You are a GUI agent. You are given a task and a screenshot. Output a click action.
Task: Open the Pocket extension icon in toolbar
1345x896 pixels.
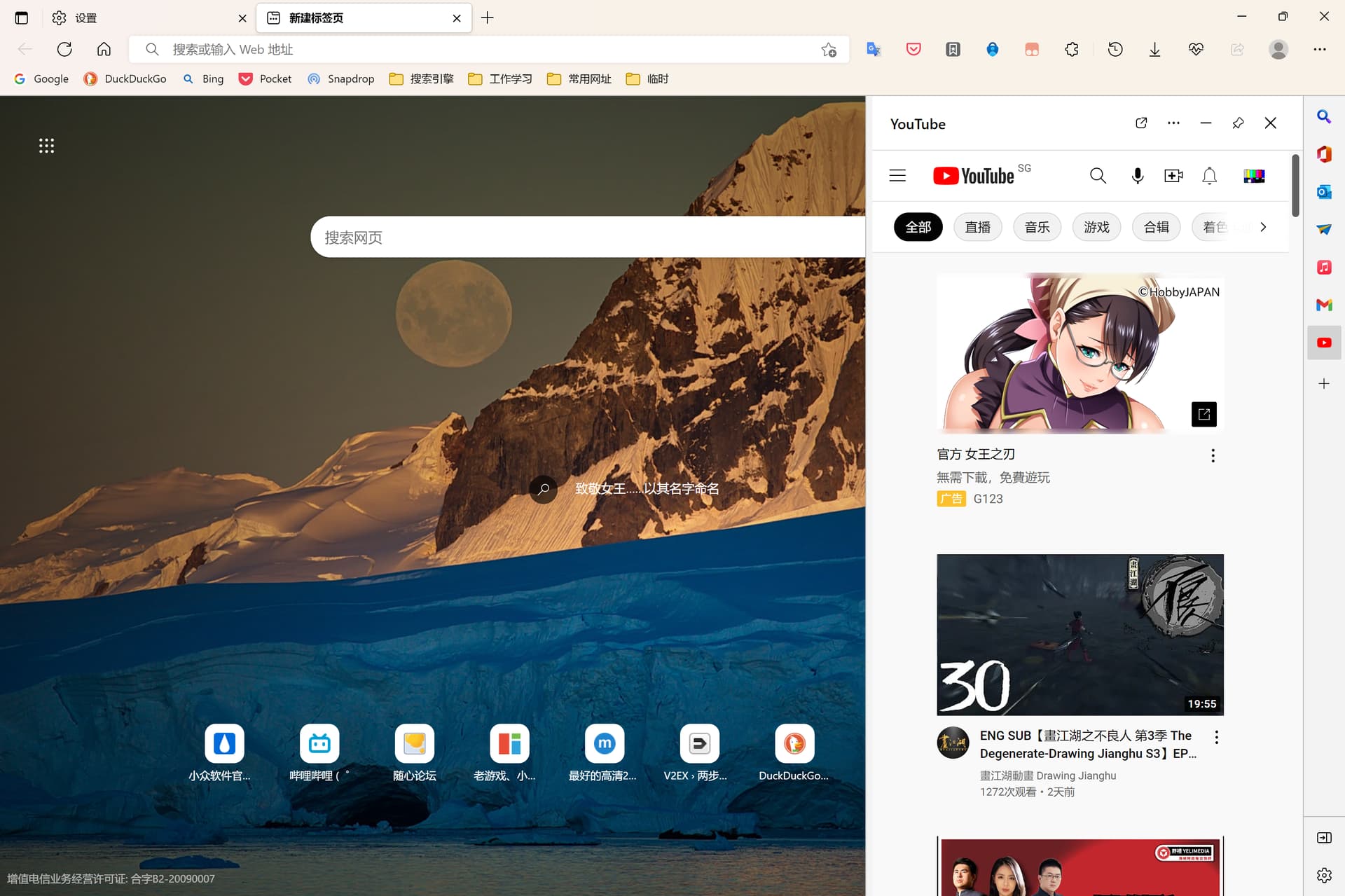[913, 49]
